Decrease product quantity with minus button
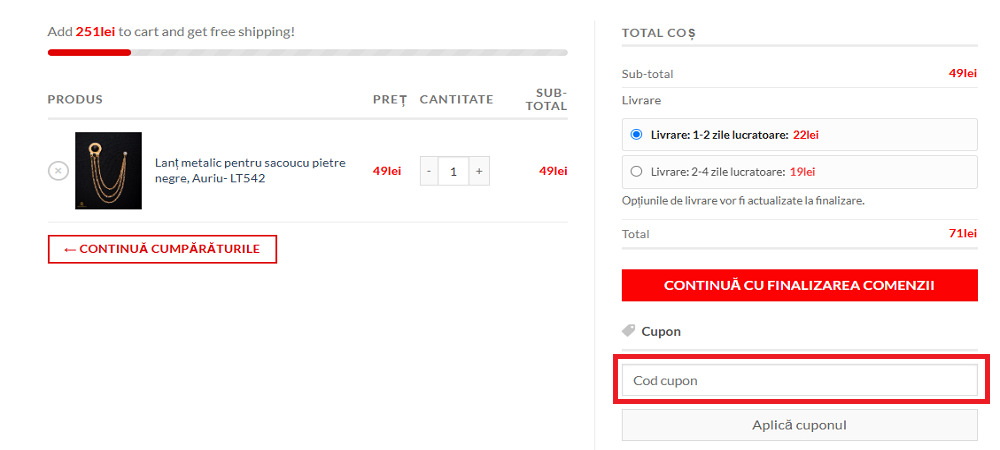Screen dimensions: 1000x450 pos(429,171)
